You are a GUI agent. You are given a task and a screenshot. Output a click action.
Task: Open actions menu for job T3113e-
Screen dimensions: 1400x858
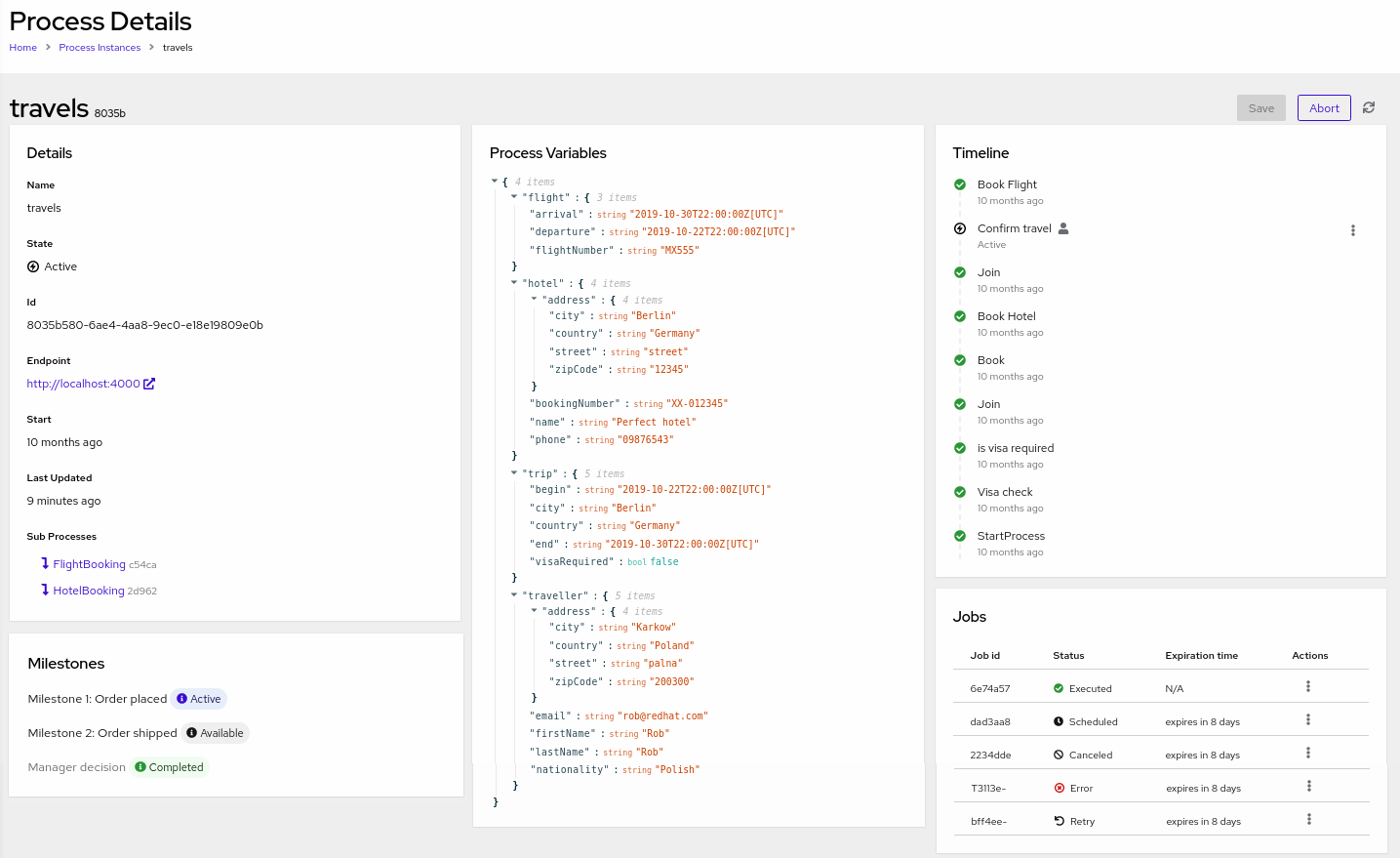(1308, 787)
